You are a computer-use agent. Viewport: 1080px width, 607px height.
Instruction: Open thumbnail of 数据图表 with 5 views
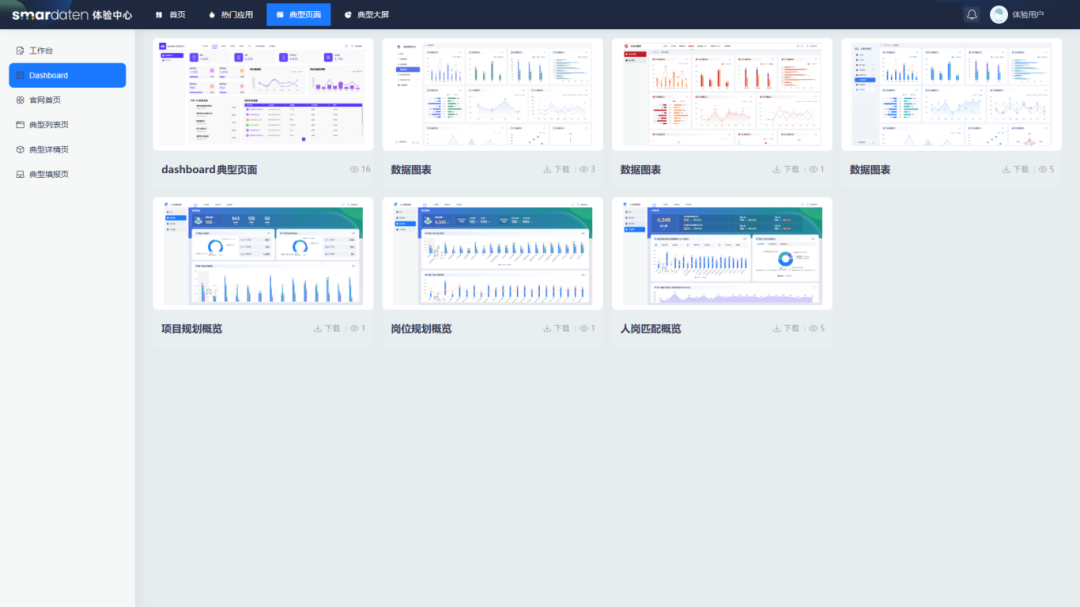[x=951, y=94]
